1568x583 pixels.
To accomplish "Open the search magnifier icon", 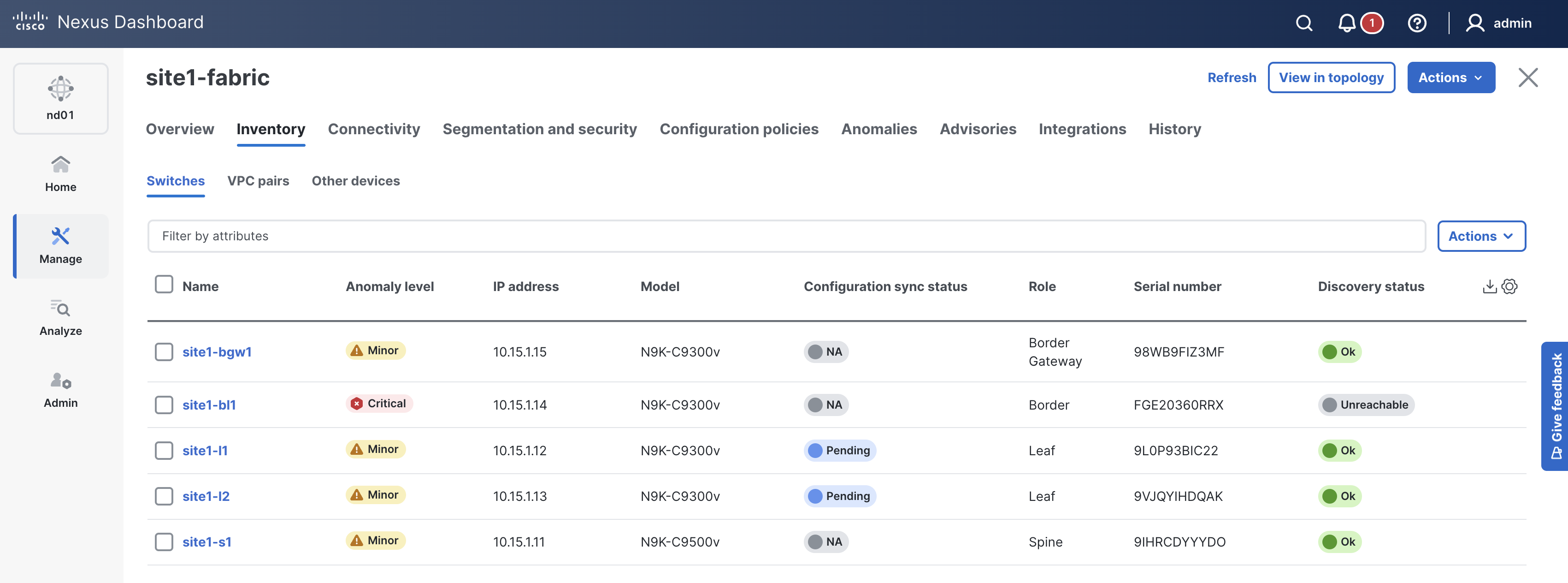I will point(1303,23).
